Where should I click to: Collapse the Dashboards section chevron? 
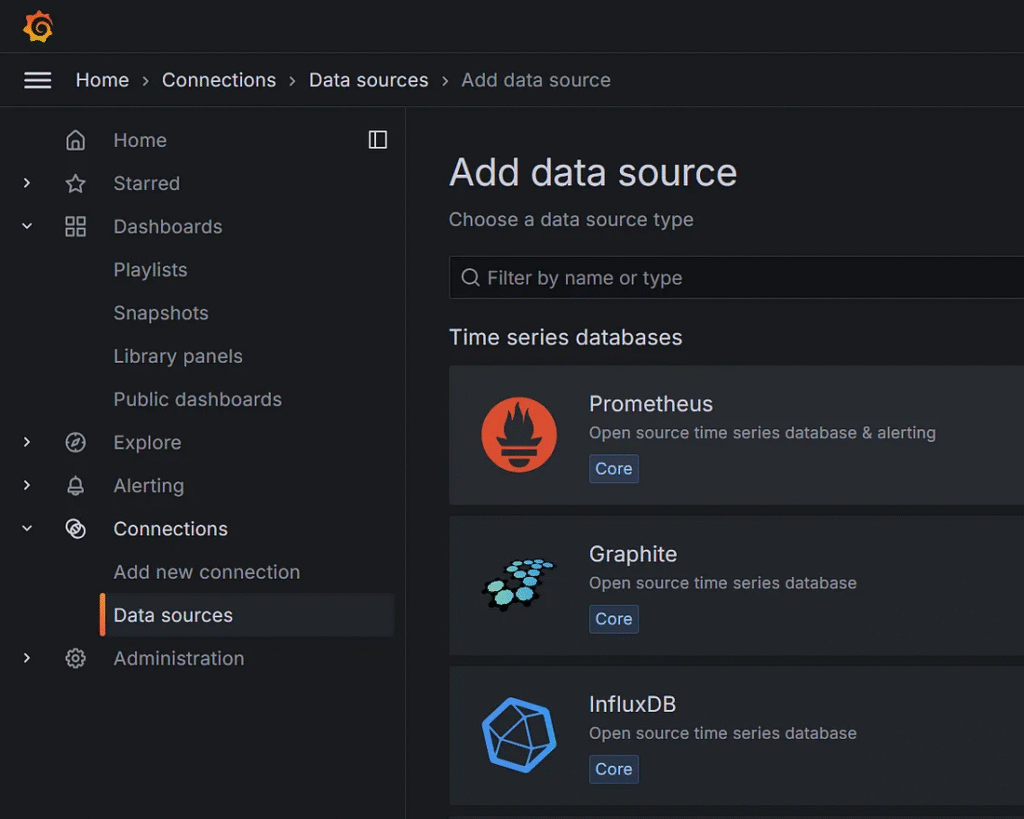pyautogui.click(x=27, y=226)
